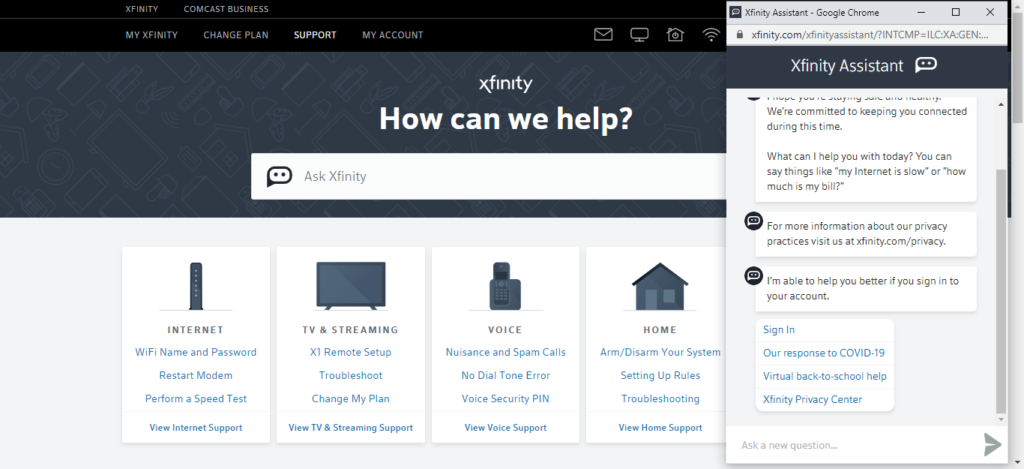The width and height of the screenshot is (1024, 469).
Task: Open CHANGE PLAN menu item
Action: point(236,35)
